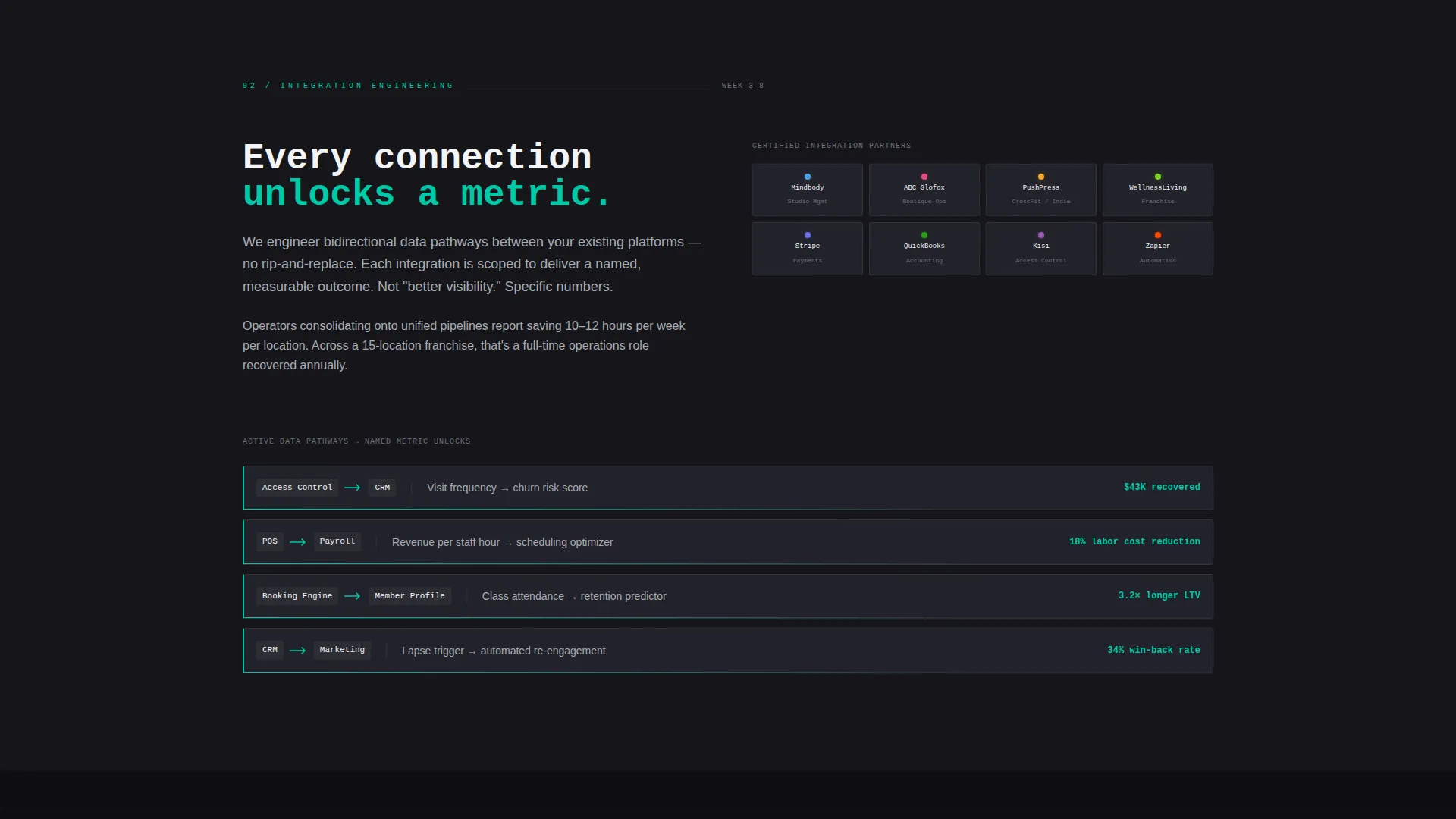Click the Access Control tag
Viewport: 1456px width, 819px height.
pyautogui.click(x=297, y=488)
